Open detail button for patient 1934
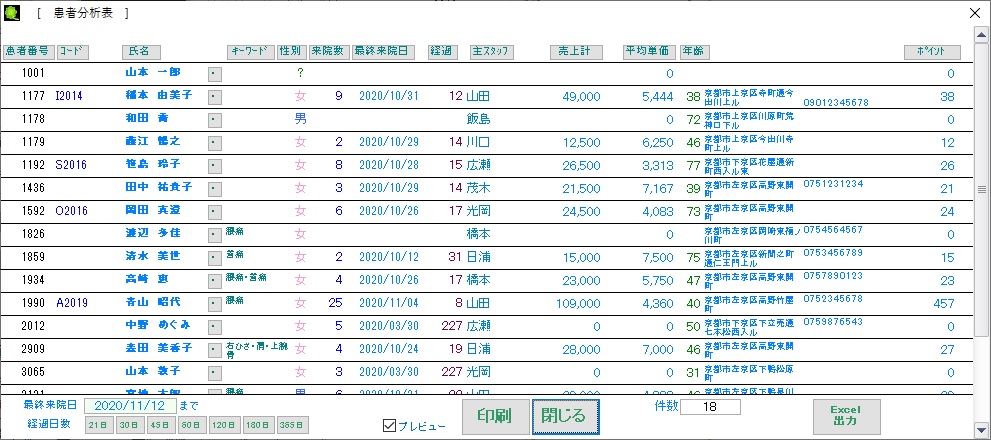The width and height of the screenshot is (991, 440). [215, 280]
